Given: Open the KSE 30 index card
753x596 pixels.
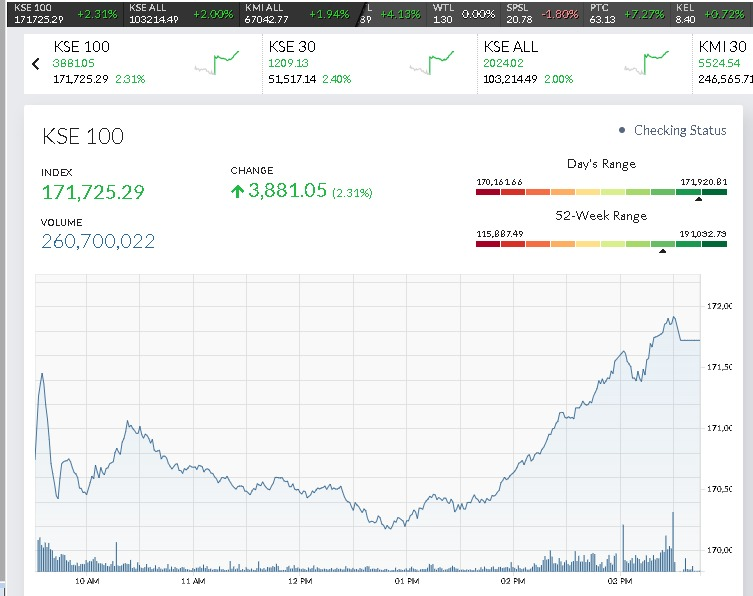Looking at the screenshot, I should tap(370, 64).
